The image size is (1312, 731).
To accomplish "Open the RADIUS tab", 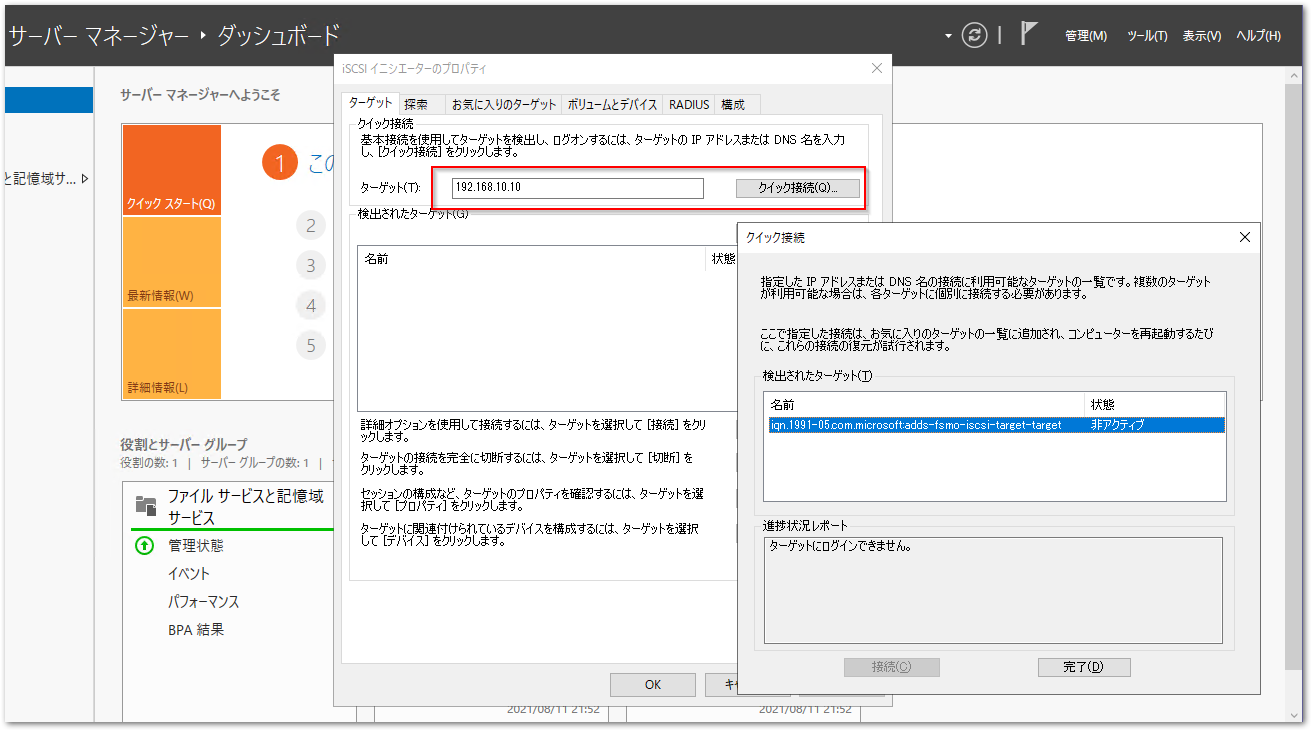I will click(688, 102).
